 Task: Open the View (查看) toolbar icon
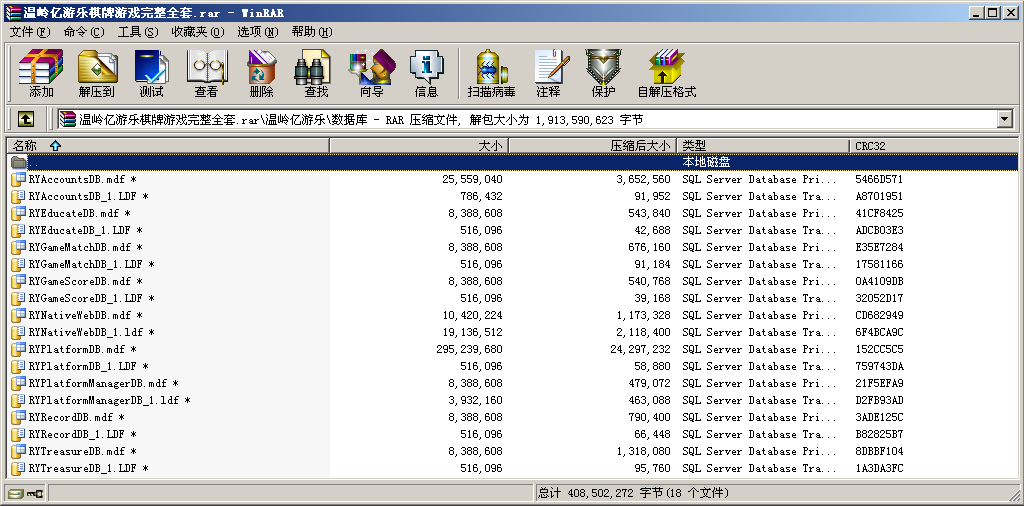(206, 74)
